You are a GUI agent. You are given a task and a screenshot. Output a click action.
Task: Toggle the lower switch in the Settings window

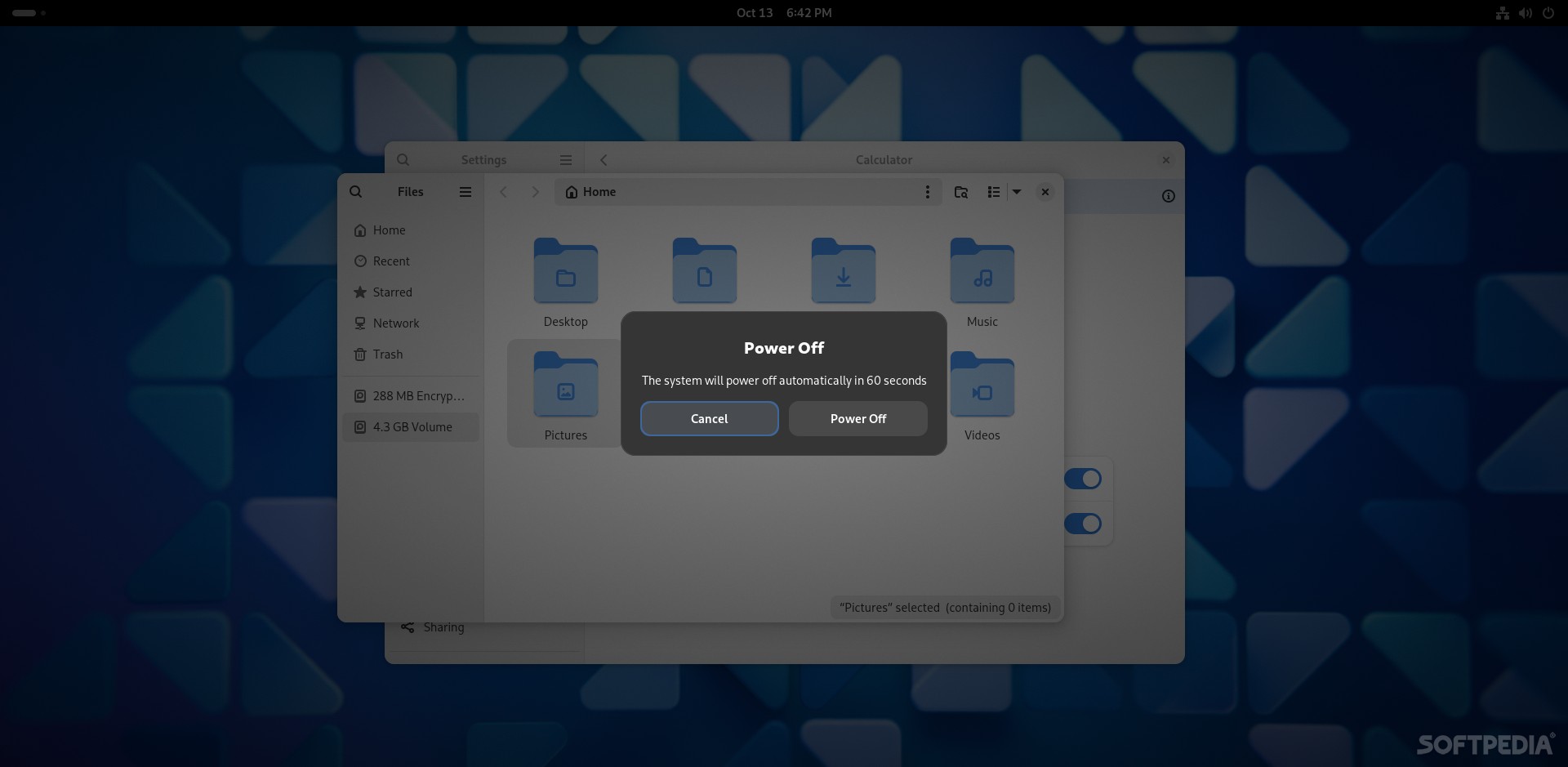(x=1083, y=524)
